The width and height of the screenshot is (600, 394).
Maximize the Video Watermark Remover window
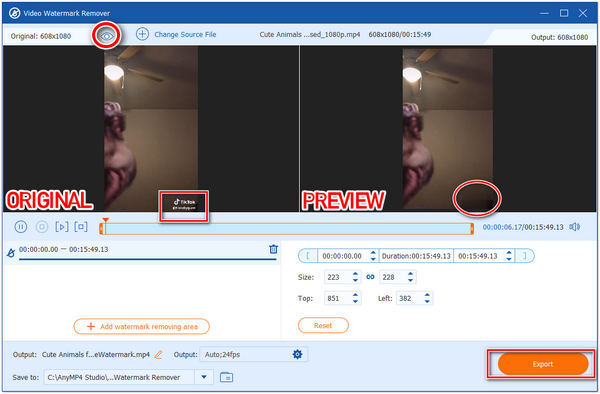[564, 13]
